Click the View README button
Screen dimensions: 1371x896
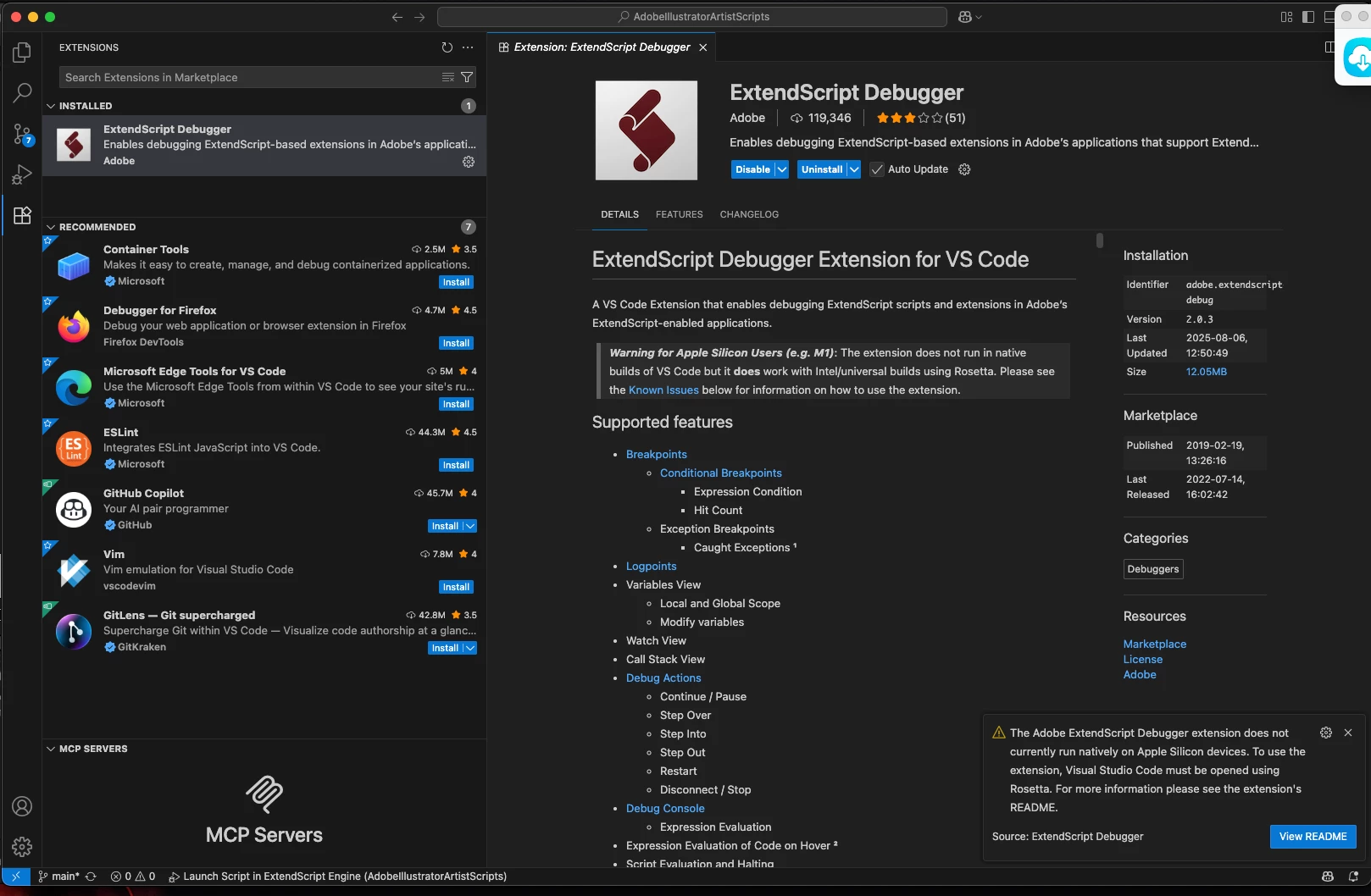tap(1313, 837)
